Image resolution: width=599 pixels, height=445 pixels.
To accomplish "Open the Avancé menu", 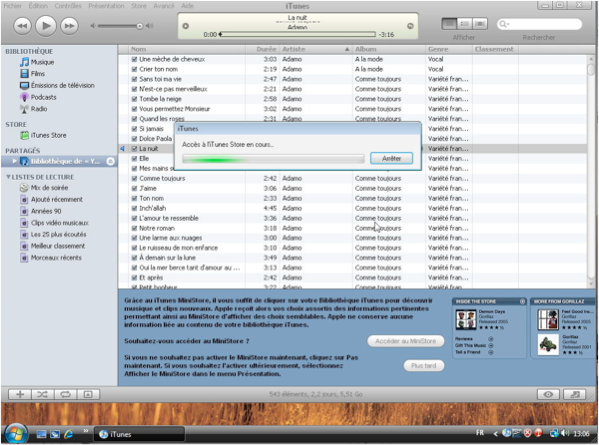I will pos(164,6).
